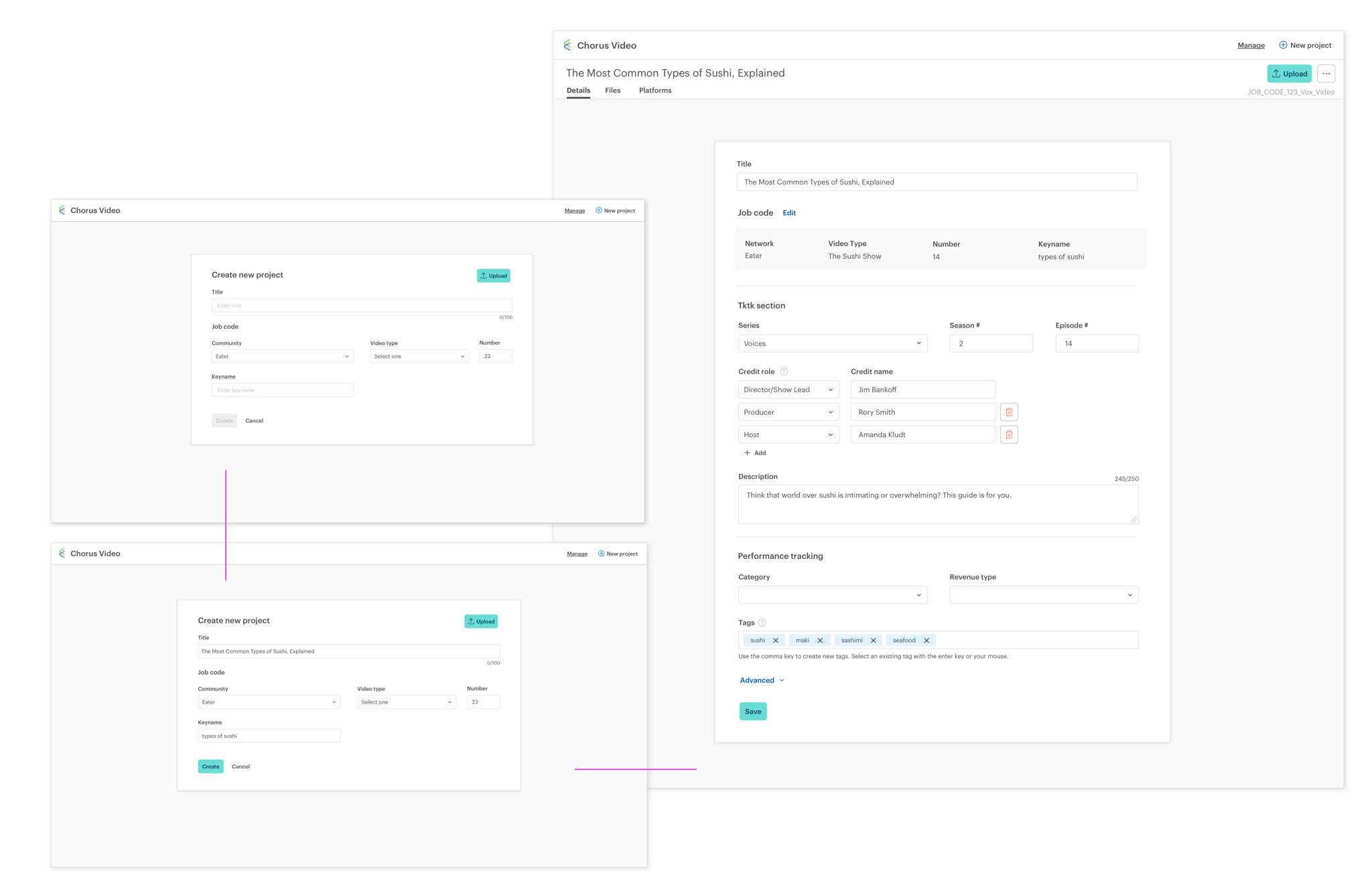Click the '245/250' character counter
Screen dimensions: 1372x894
pos(1126,479)
